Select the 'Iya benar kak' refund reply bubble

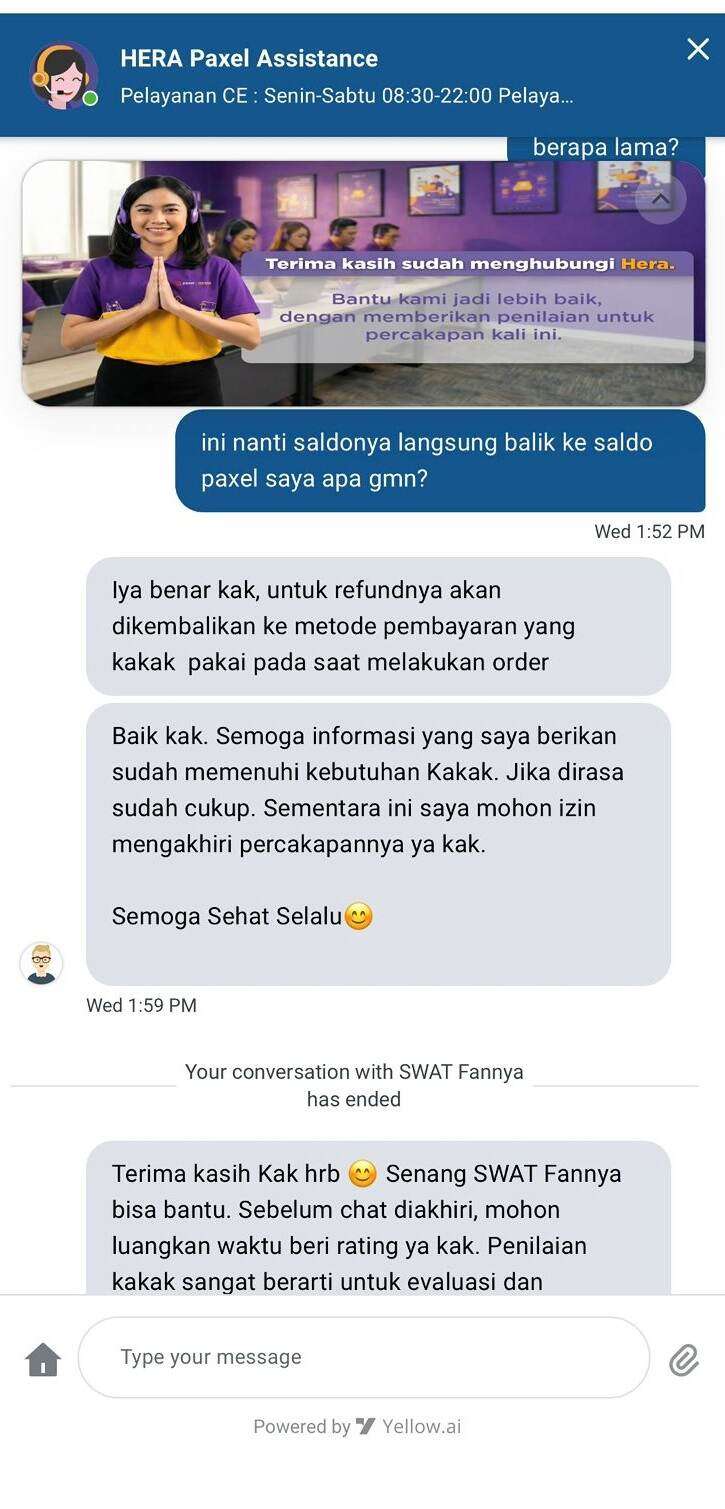click(x=378, y=626)
